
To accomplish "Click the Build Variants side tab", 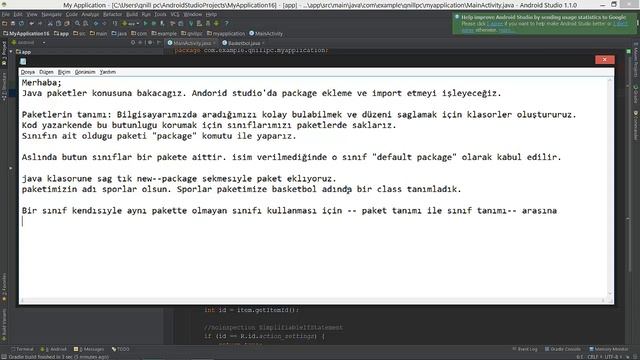I will [4, 325].
